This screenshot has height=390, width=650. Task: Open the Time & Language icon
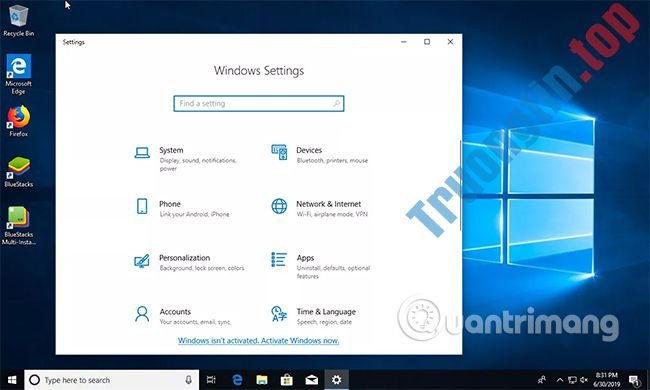click(279, 314)
